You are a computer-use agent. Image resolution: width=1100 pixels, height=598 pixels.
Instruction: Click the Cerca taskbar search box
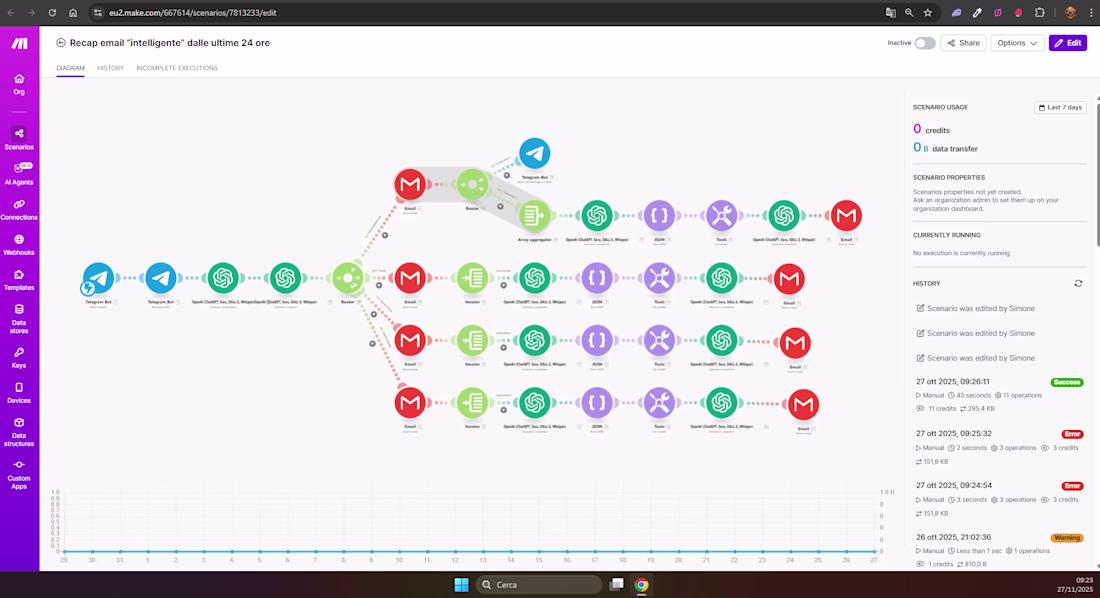pyautogui.click(x=538, y=585)
